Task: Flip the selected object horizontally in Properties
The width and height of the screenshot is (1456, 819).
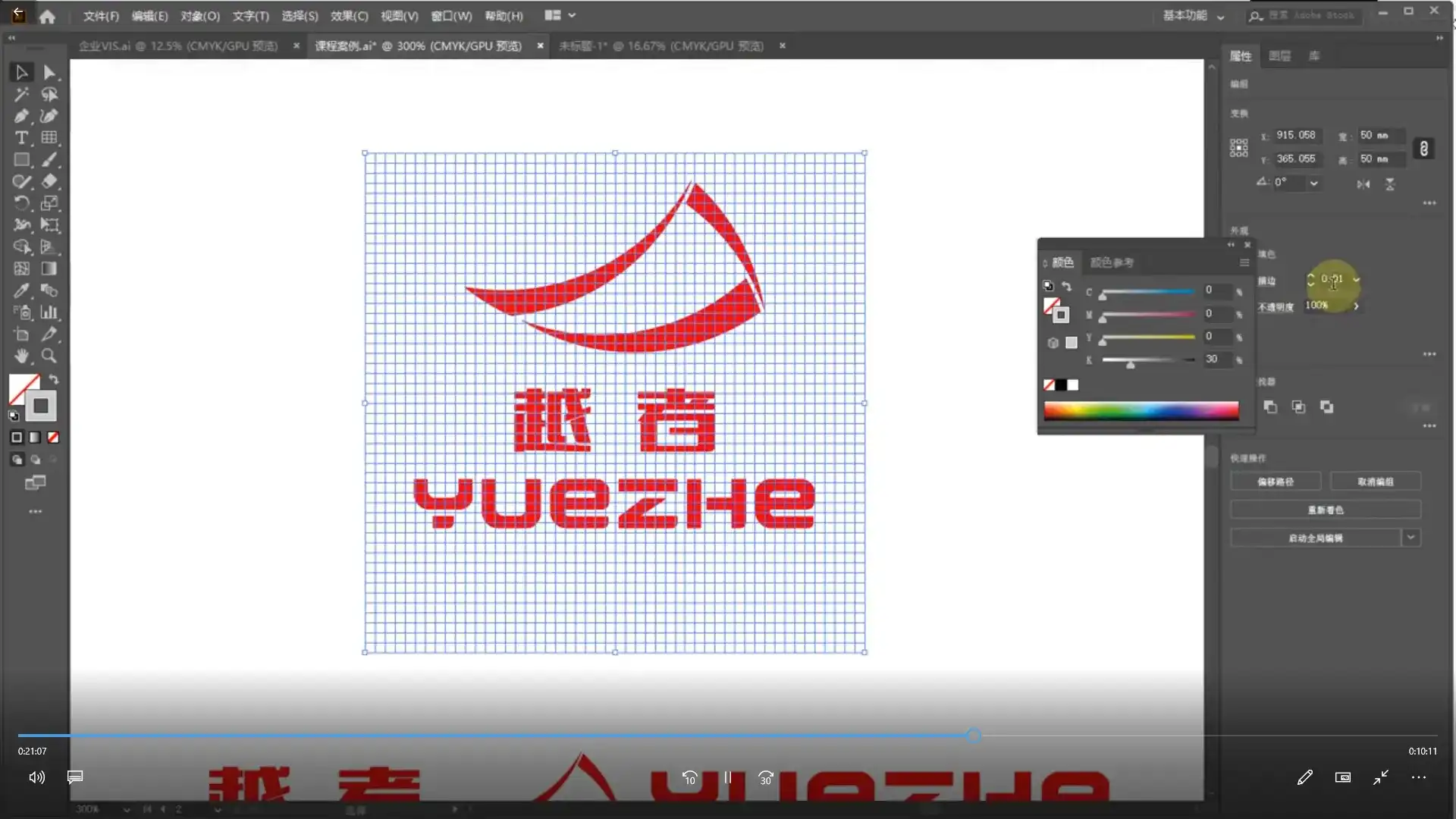Action: 1363,184
